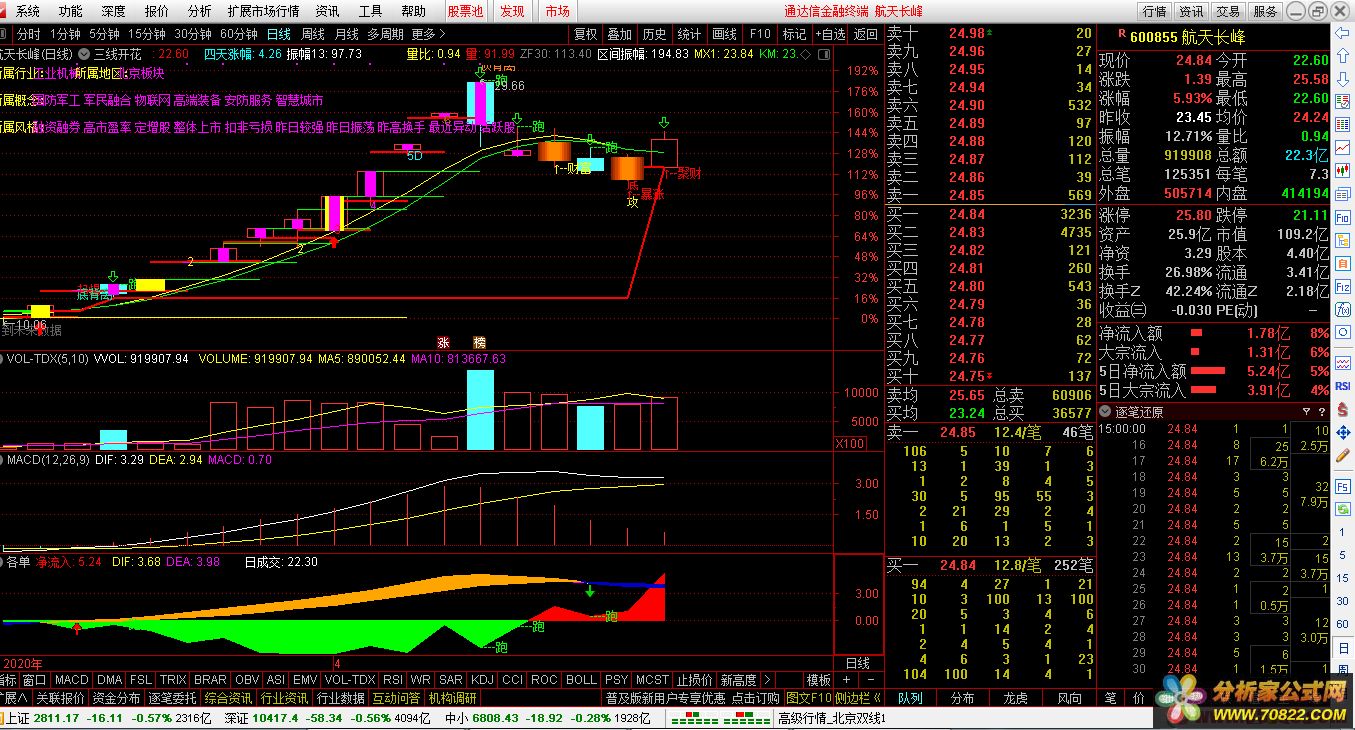Select the 30-minute sidebar period
Screen dimensions: 1355x730
tap(1343, 600)
